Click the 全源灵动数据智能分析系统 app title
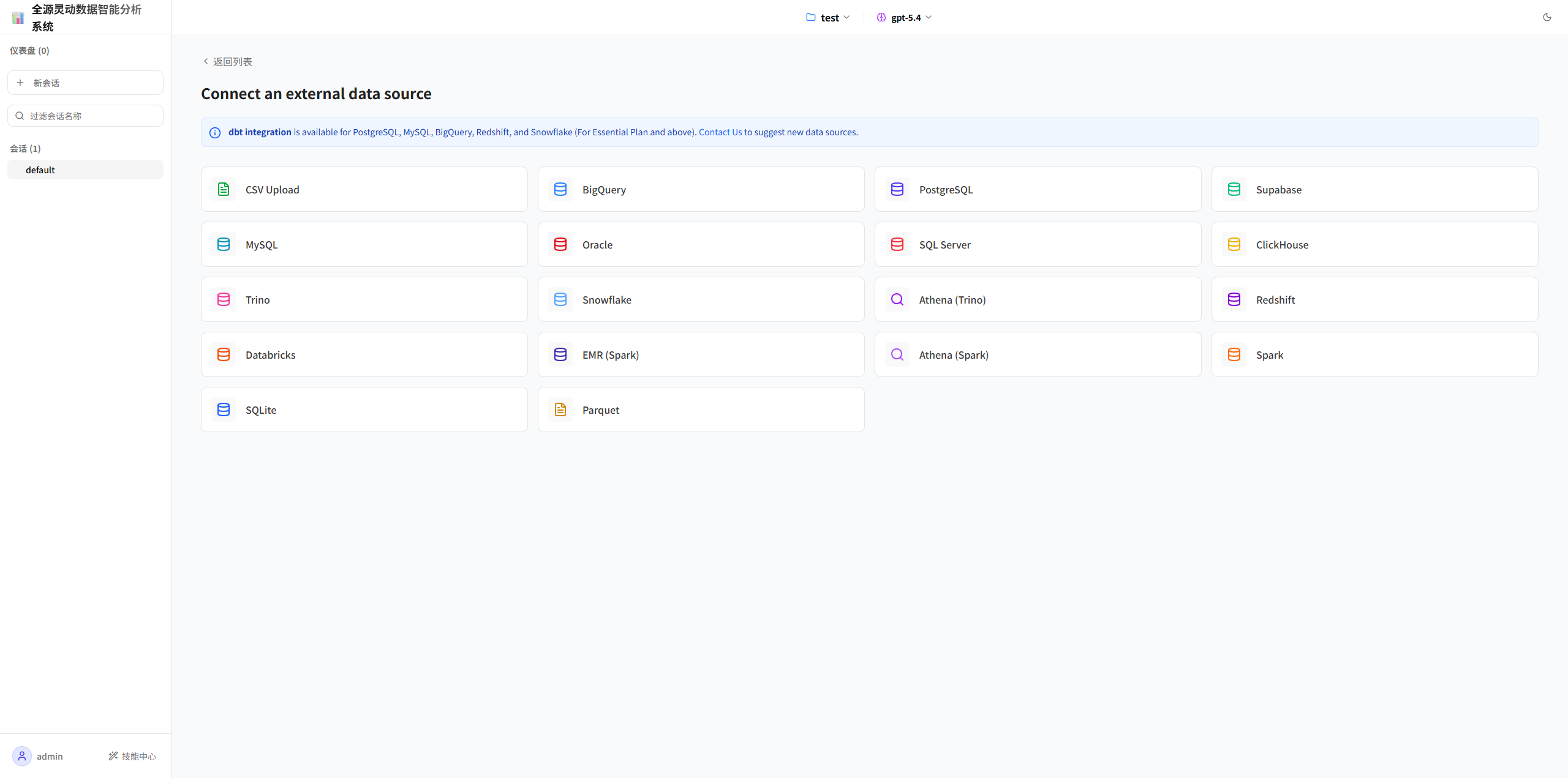Image resolution: width=1568 pixels, height=778 pixels. click(87, 18)
